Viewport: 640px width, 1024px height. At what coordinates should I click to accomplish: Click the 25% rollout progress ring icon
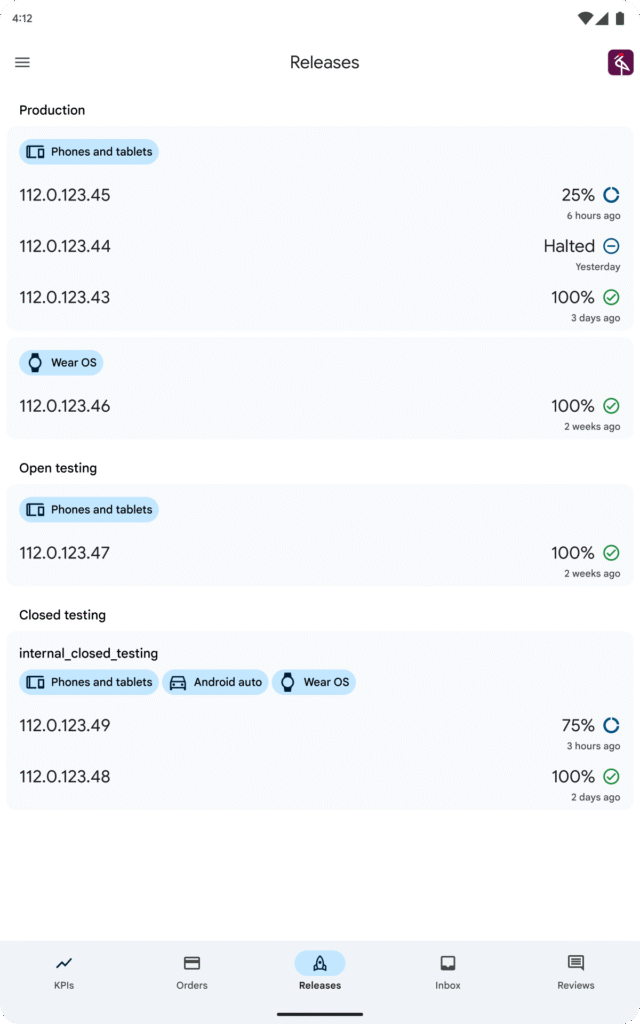coord(611,195)
